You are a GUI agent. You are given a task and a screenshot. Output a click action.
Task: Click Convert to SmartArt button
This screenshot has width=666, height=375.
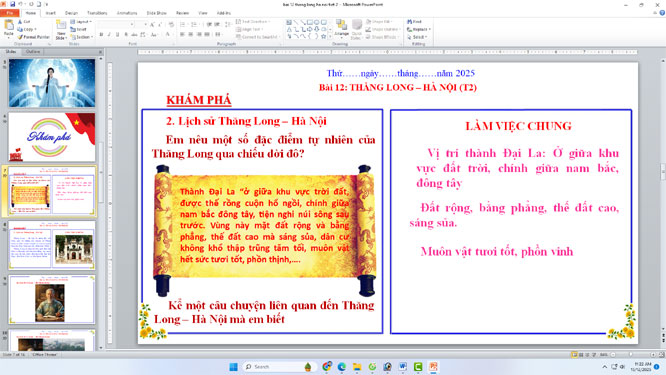tap(257, 37)
